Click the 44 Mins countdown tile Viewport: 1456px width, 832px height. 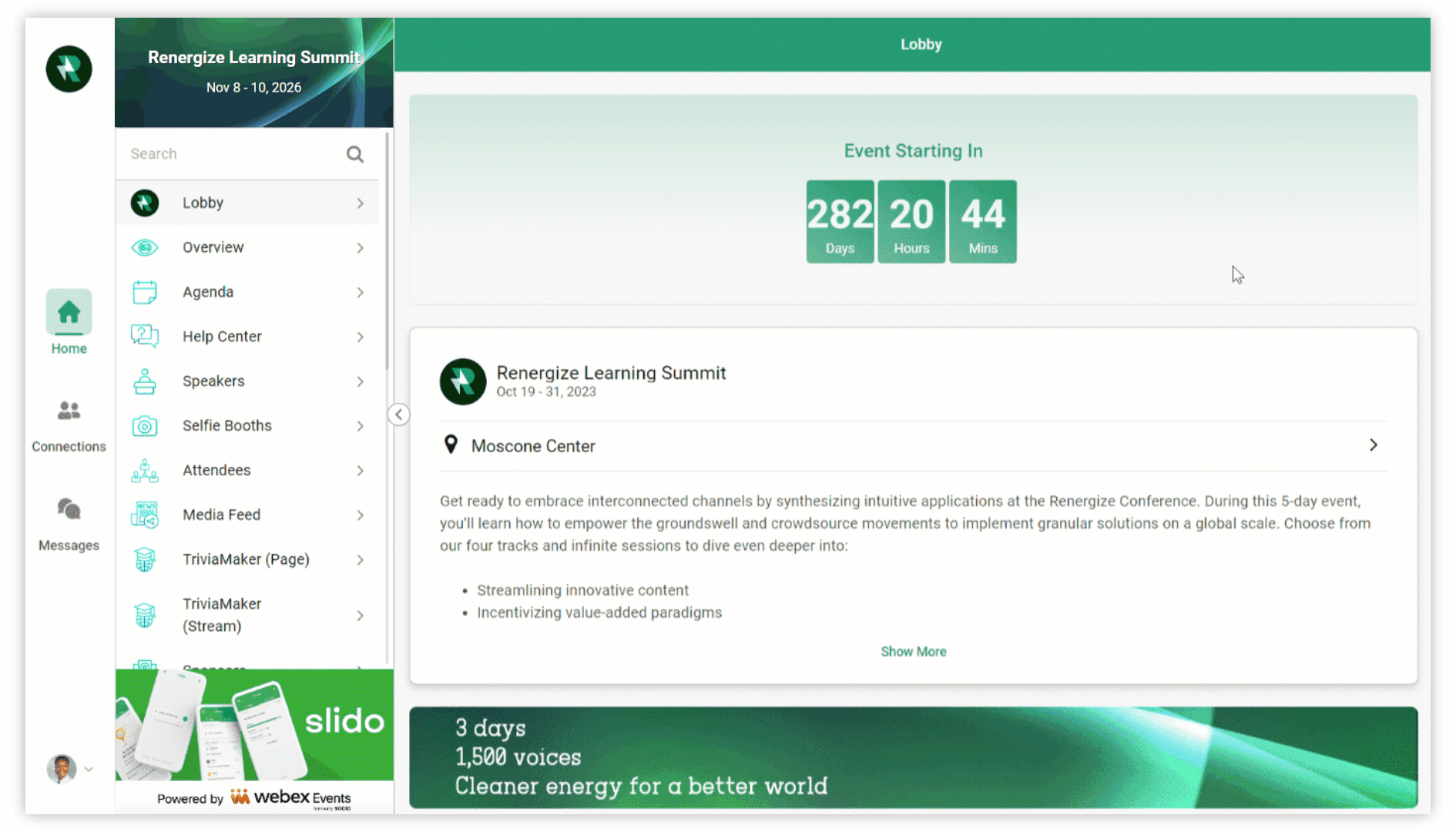point(983,222)
